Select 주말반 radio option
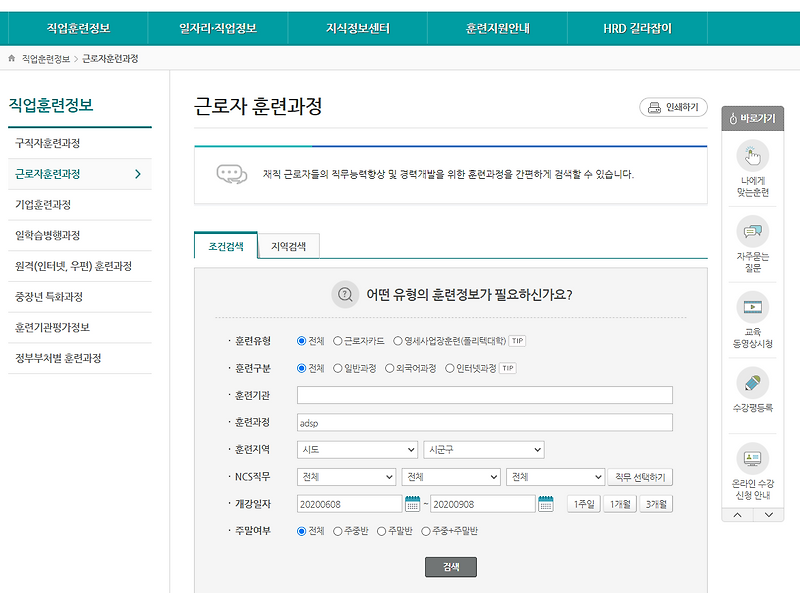This screenshot has height=593, width=800. point(381,531)
